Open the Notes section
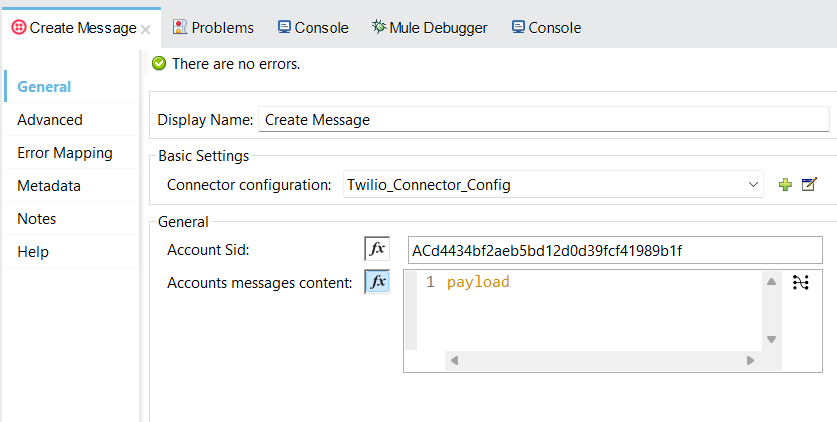 72,219
